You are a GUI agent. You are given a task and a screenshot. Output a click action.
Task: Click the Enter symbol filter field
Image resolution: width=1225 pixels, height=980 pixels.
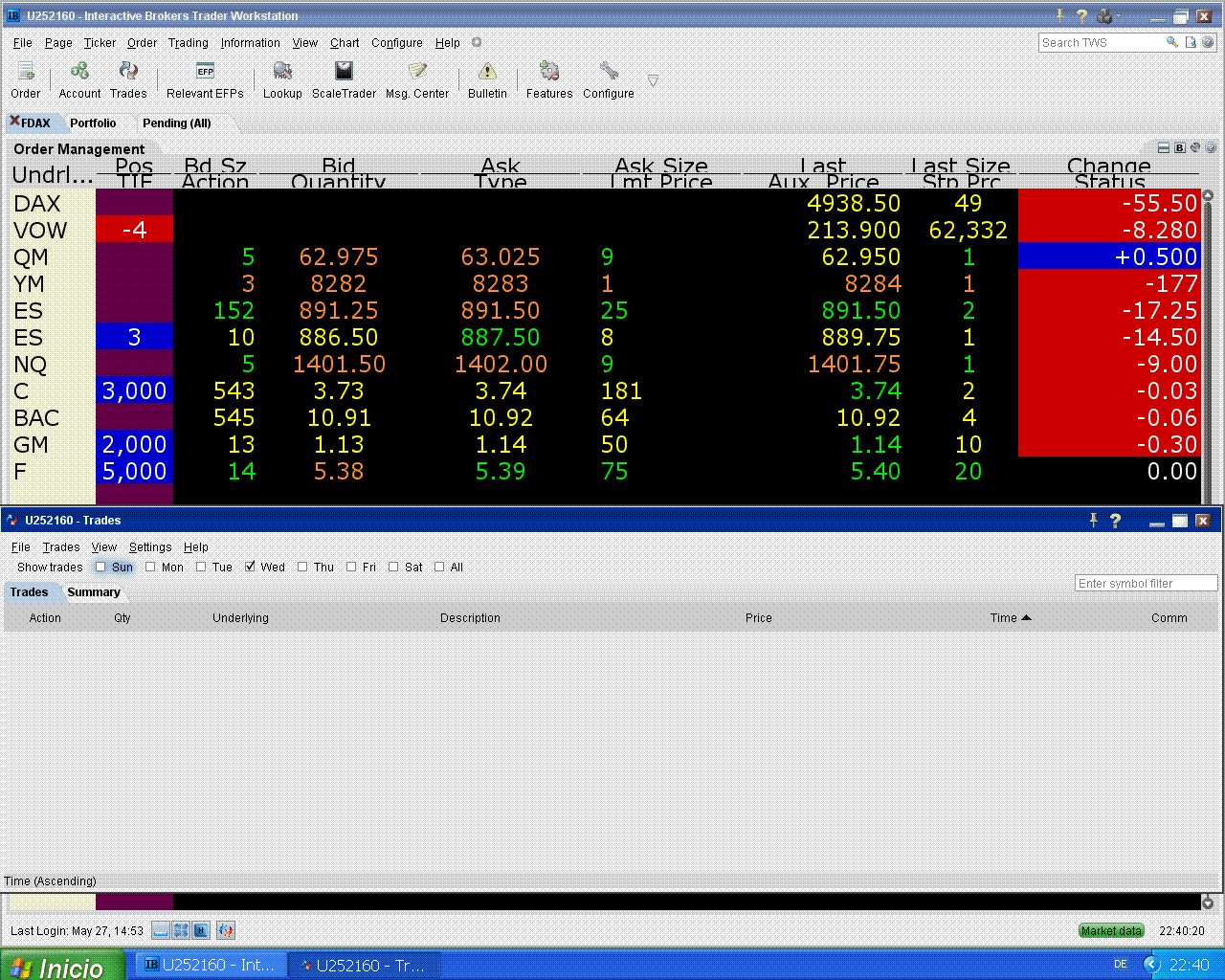(x=1147, y=583)
